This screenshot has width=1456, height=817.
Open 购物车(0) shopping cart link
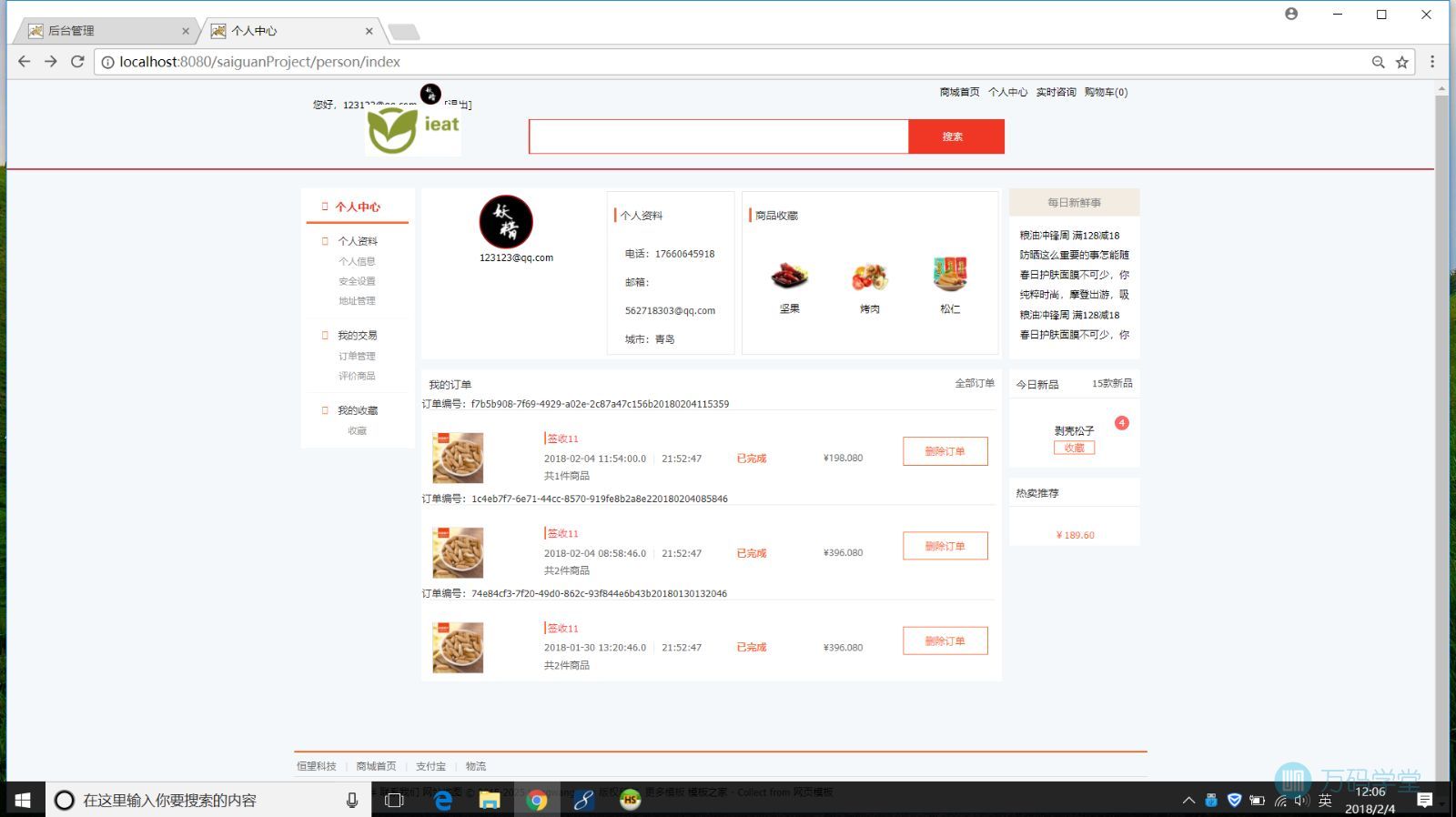click(x=1106, y=92)
